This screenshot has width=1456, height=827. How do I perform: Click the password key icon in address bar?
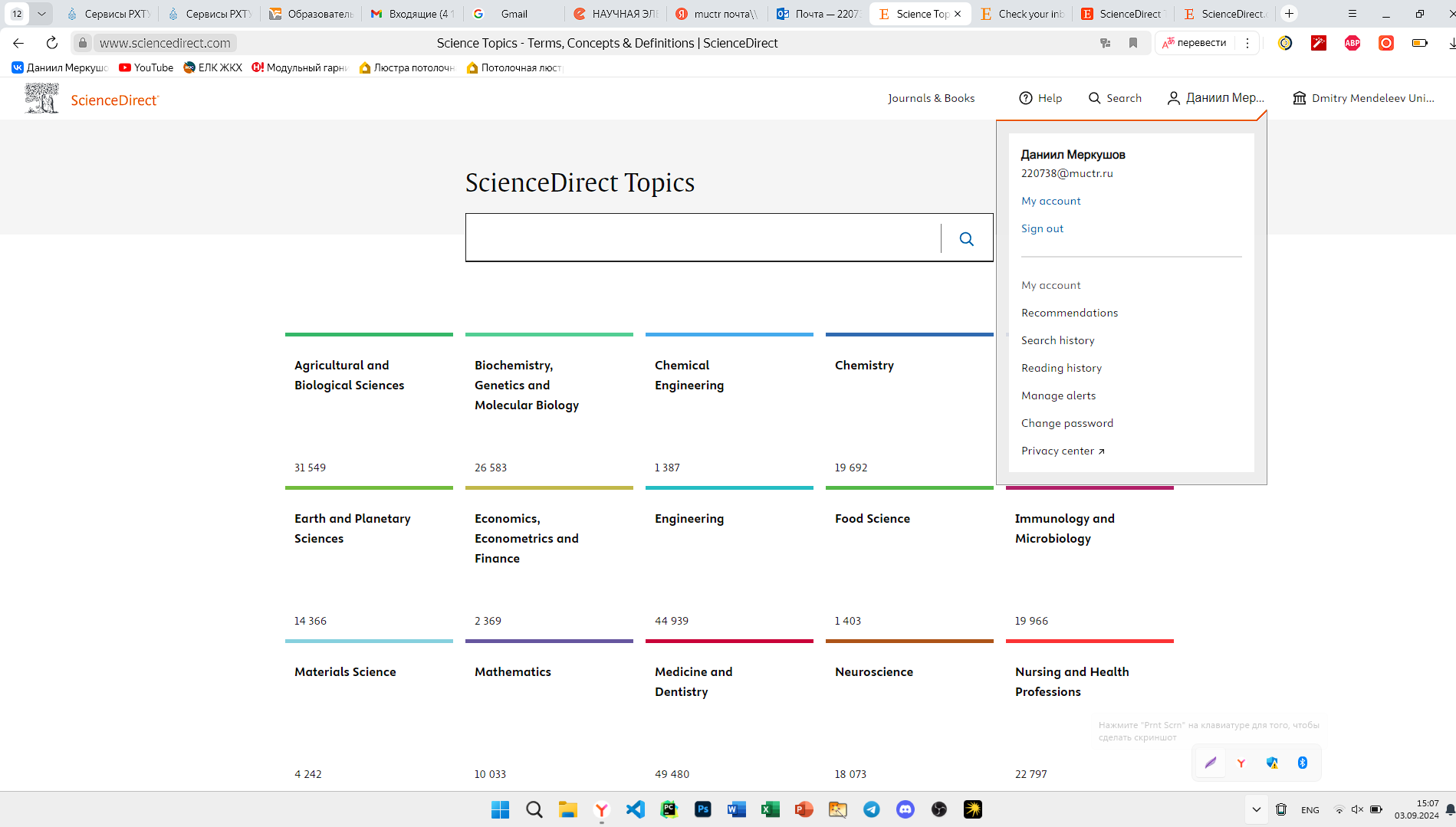(x=1105, y=43)
